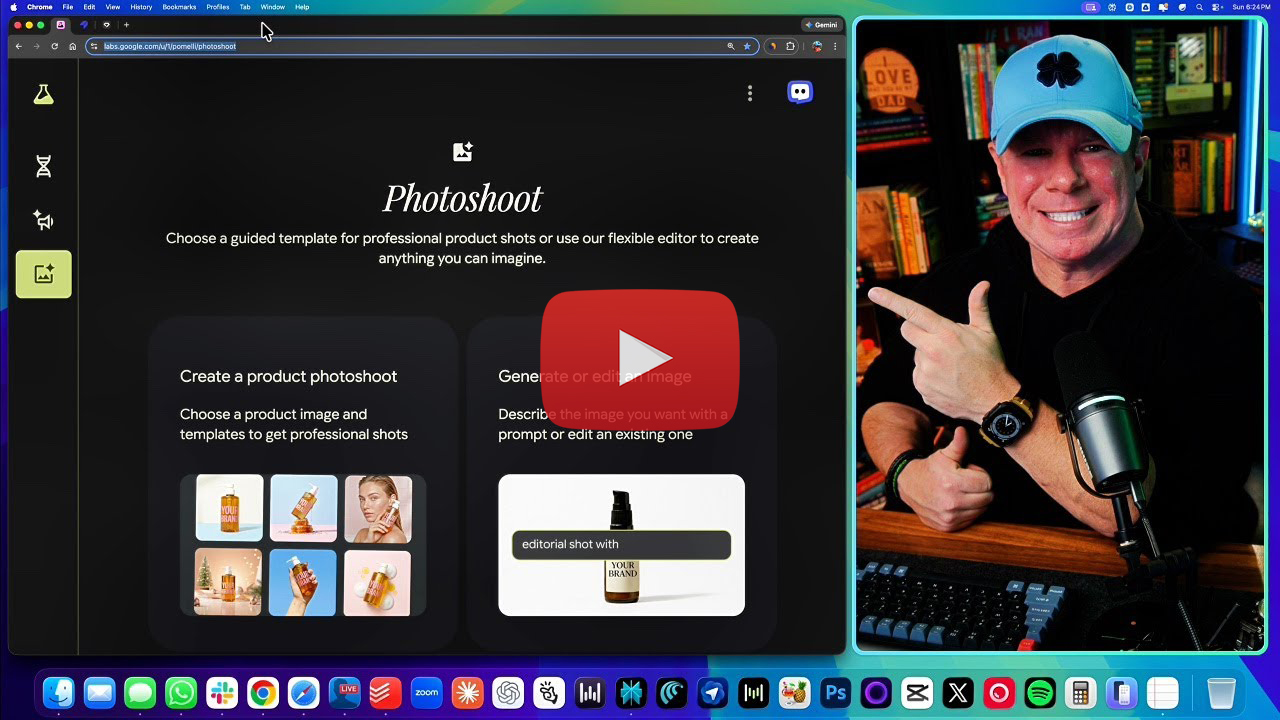Image resolution: width=1280 pixels, height=720 pixels.
Task: Open the Chrome extensions puzzle icon
Action: click(790, 46)
